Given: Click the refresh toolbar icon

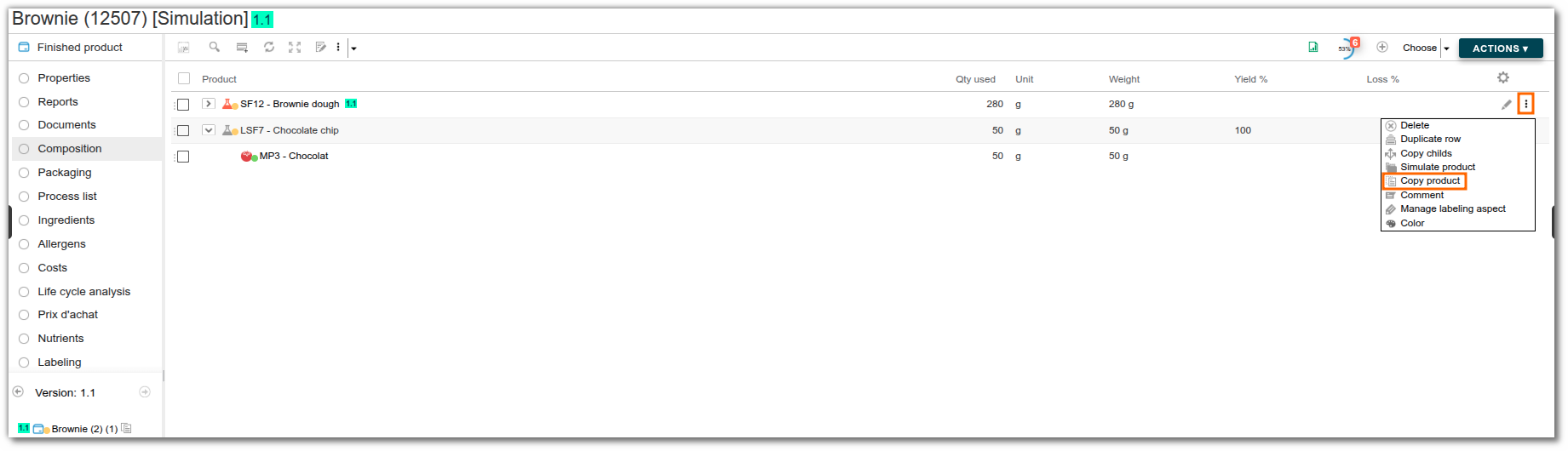Looking at the screenshot, I should point(269,48).
